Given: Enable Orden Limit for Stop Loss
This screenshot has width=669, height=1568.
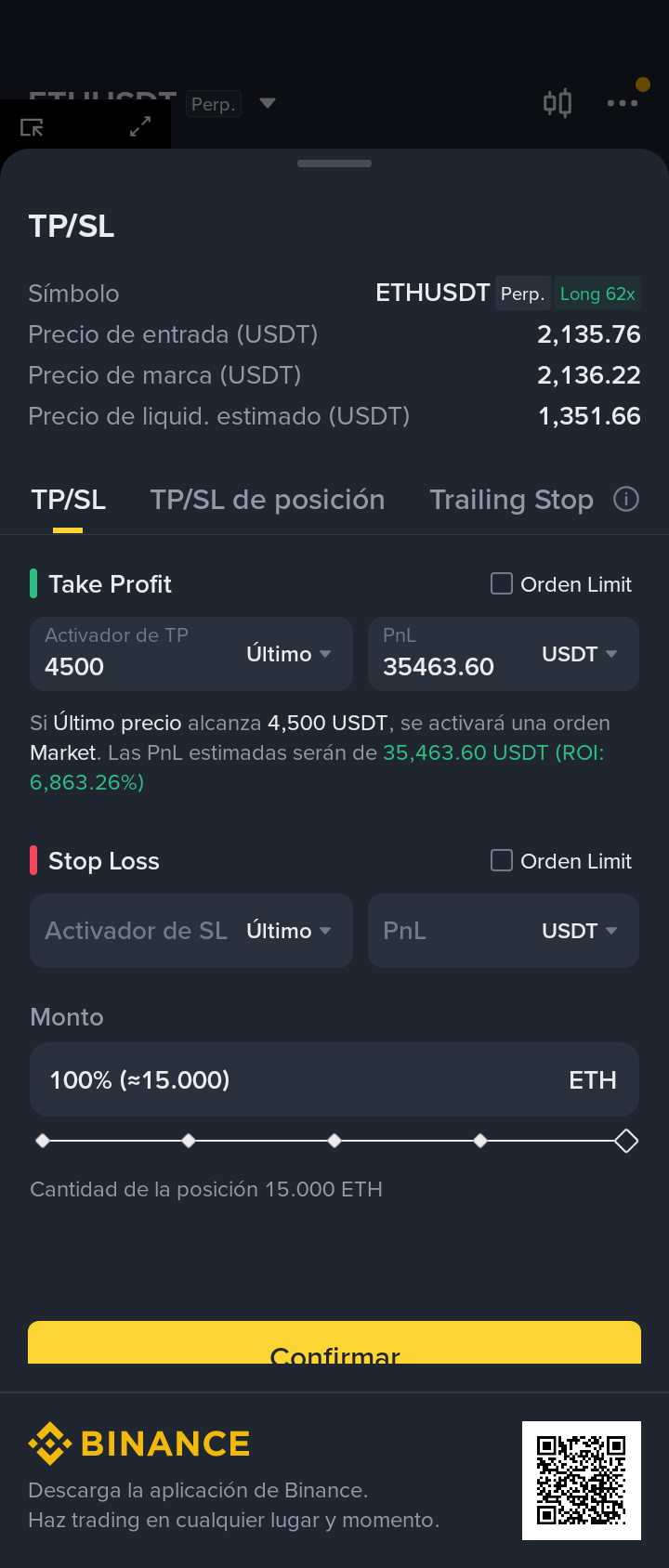Looking at the screenshot, I should tap(502, 860).
